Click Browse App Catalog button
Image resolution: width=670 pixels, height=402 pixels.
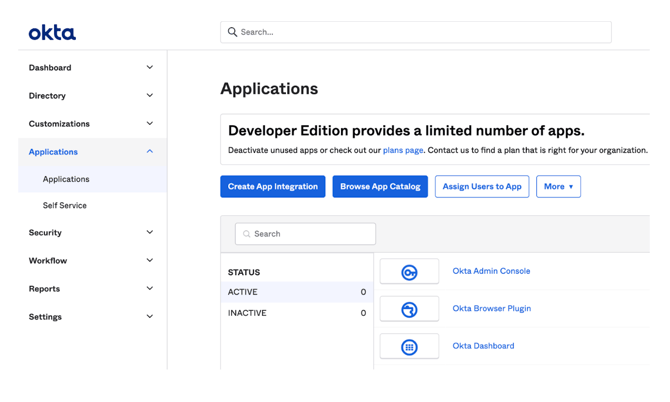(380, 187)
